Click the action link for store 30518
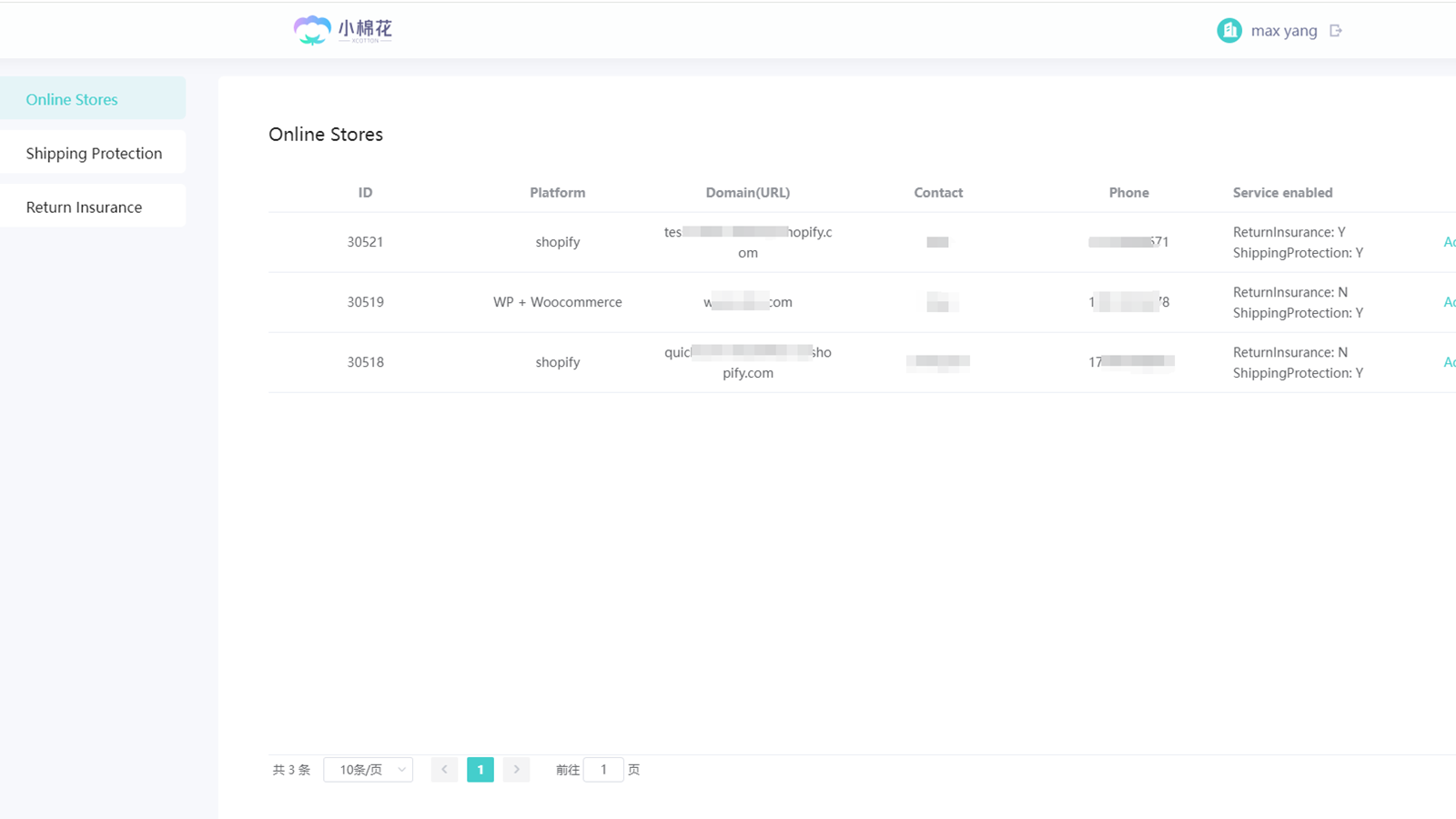The height and width of the screenshot is (819, 1456). pyautogui.click(x=1449, y=362)
